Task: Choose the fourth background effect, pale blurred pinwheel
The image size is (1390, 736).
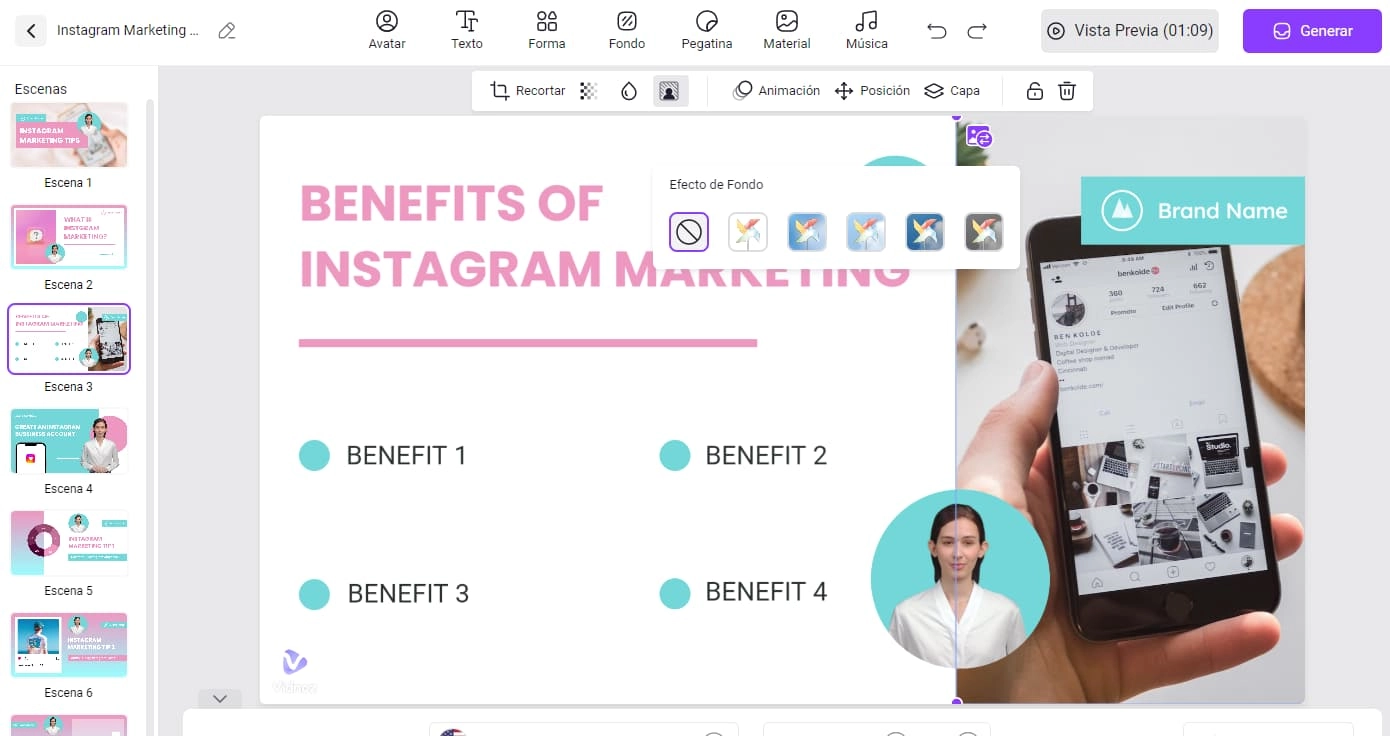Action: 866,232
